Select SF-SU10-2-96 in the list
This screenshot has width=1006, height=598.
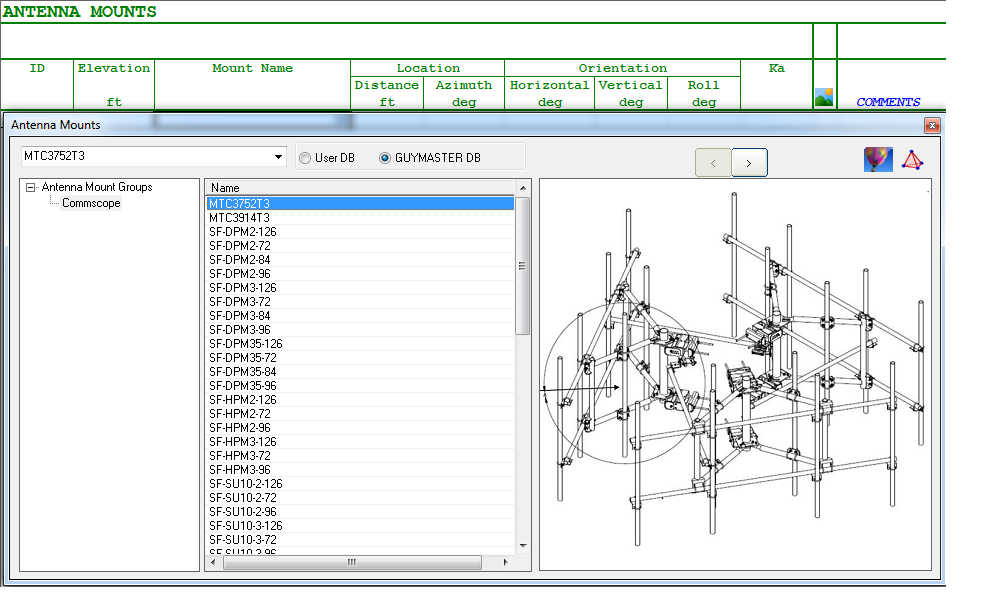360,512
